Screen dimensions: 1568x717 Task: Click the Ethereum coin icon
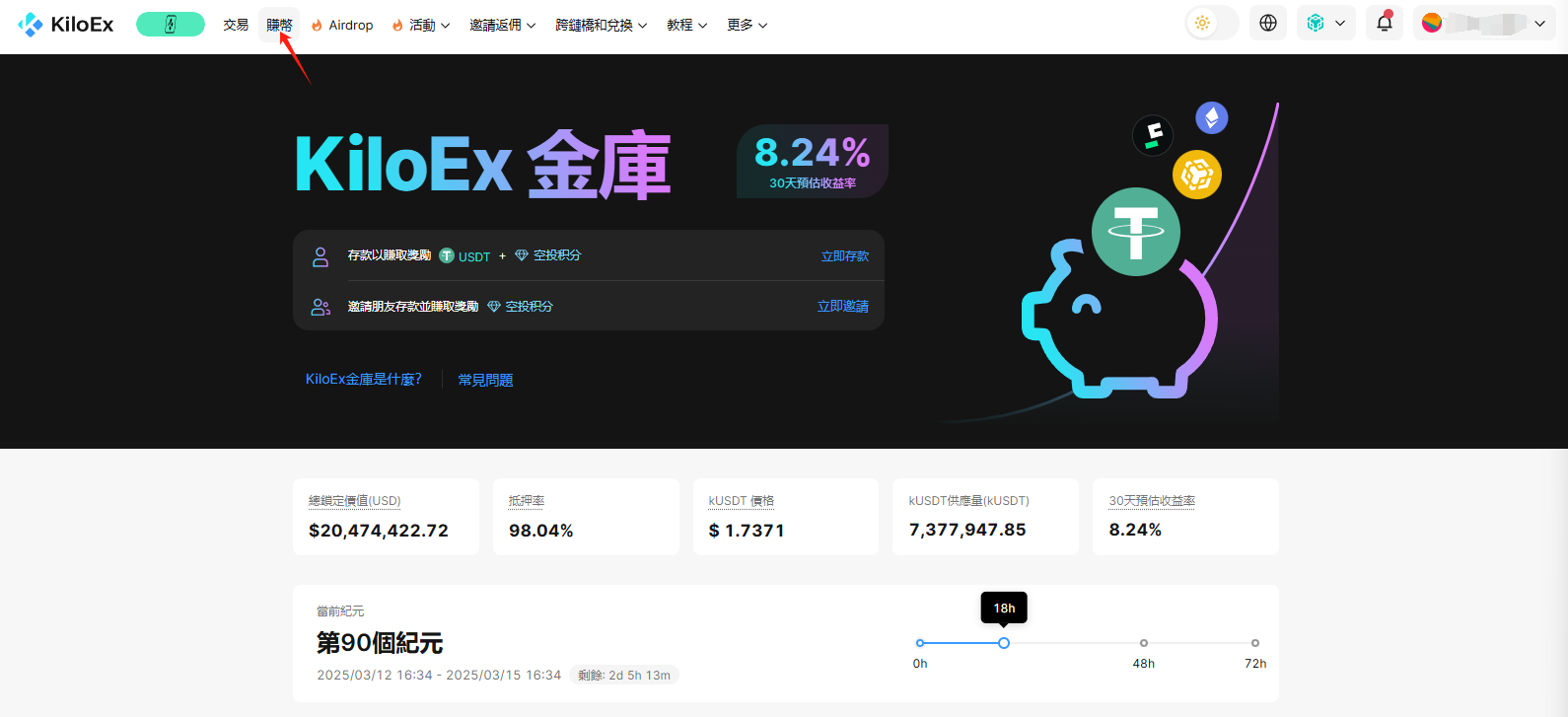pos(1211,118)
